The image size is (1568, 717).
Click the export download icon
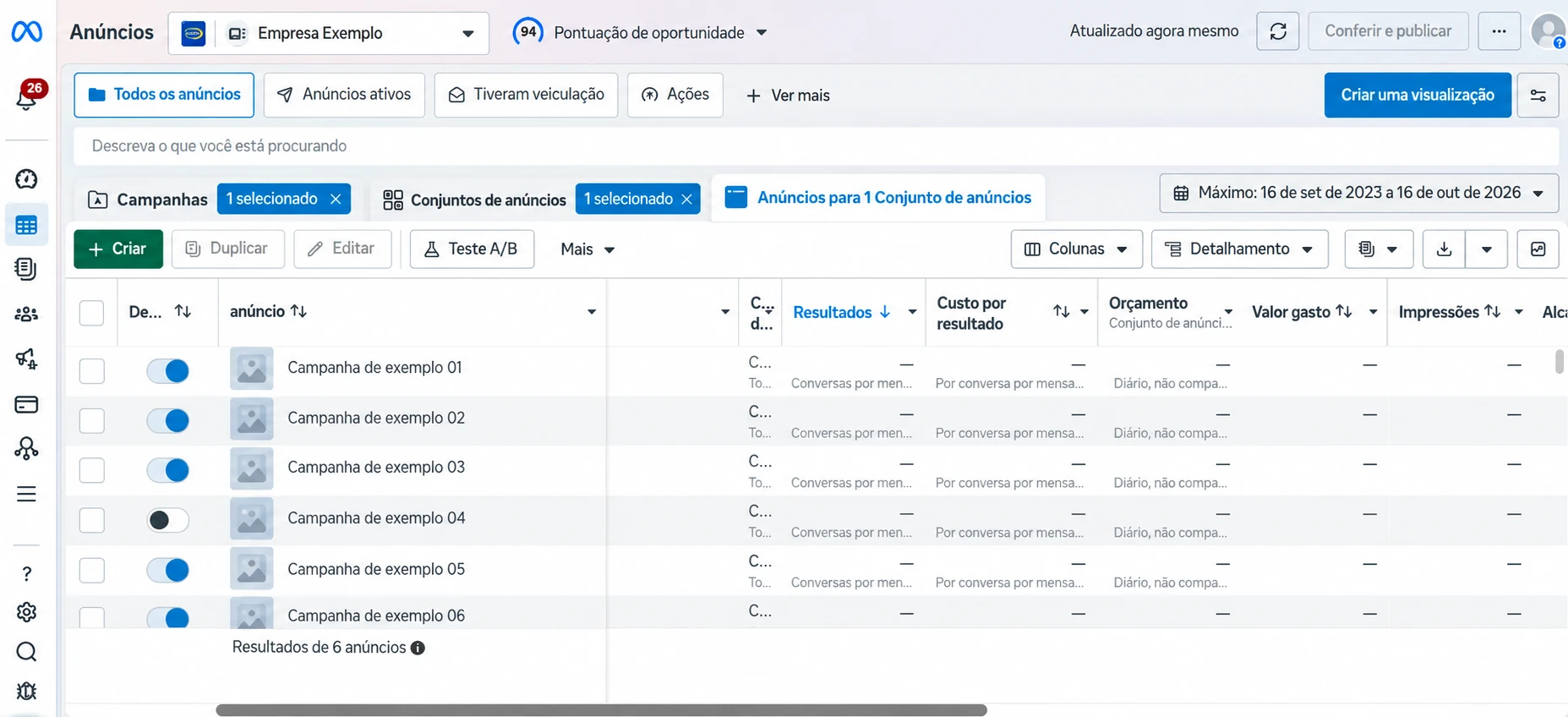[x=1445, y=249]
